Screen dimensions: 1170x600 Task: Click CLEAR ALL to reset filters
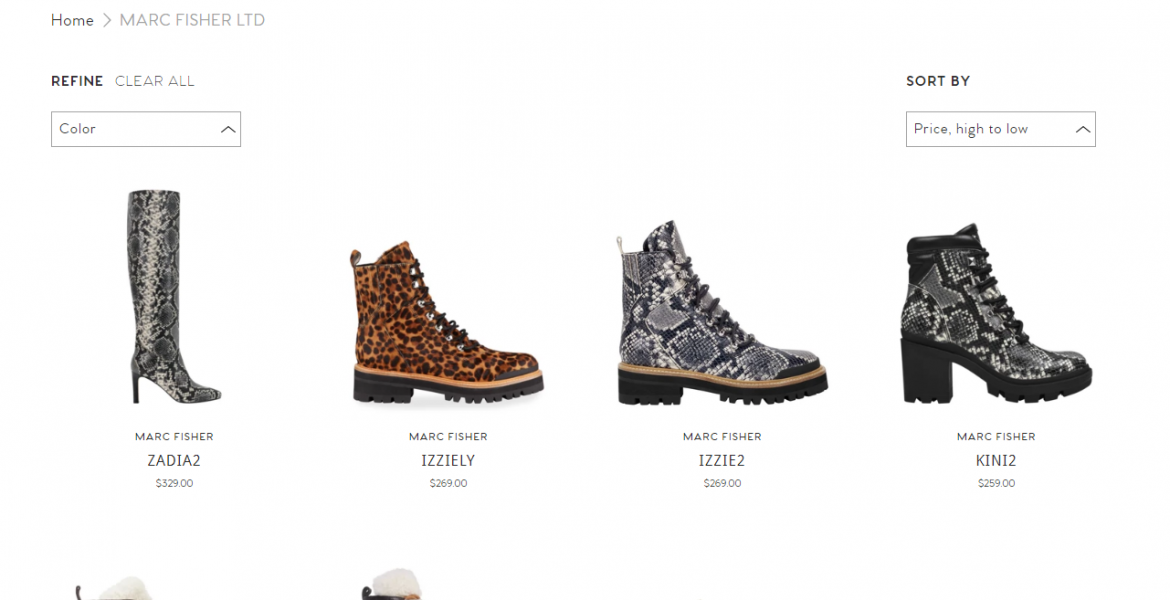point(154,81)
